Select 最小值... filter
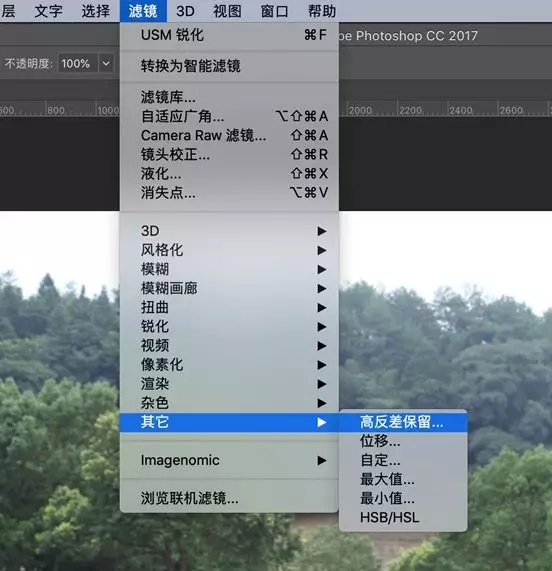552x571 pixels. [x=403, y=498]
